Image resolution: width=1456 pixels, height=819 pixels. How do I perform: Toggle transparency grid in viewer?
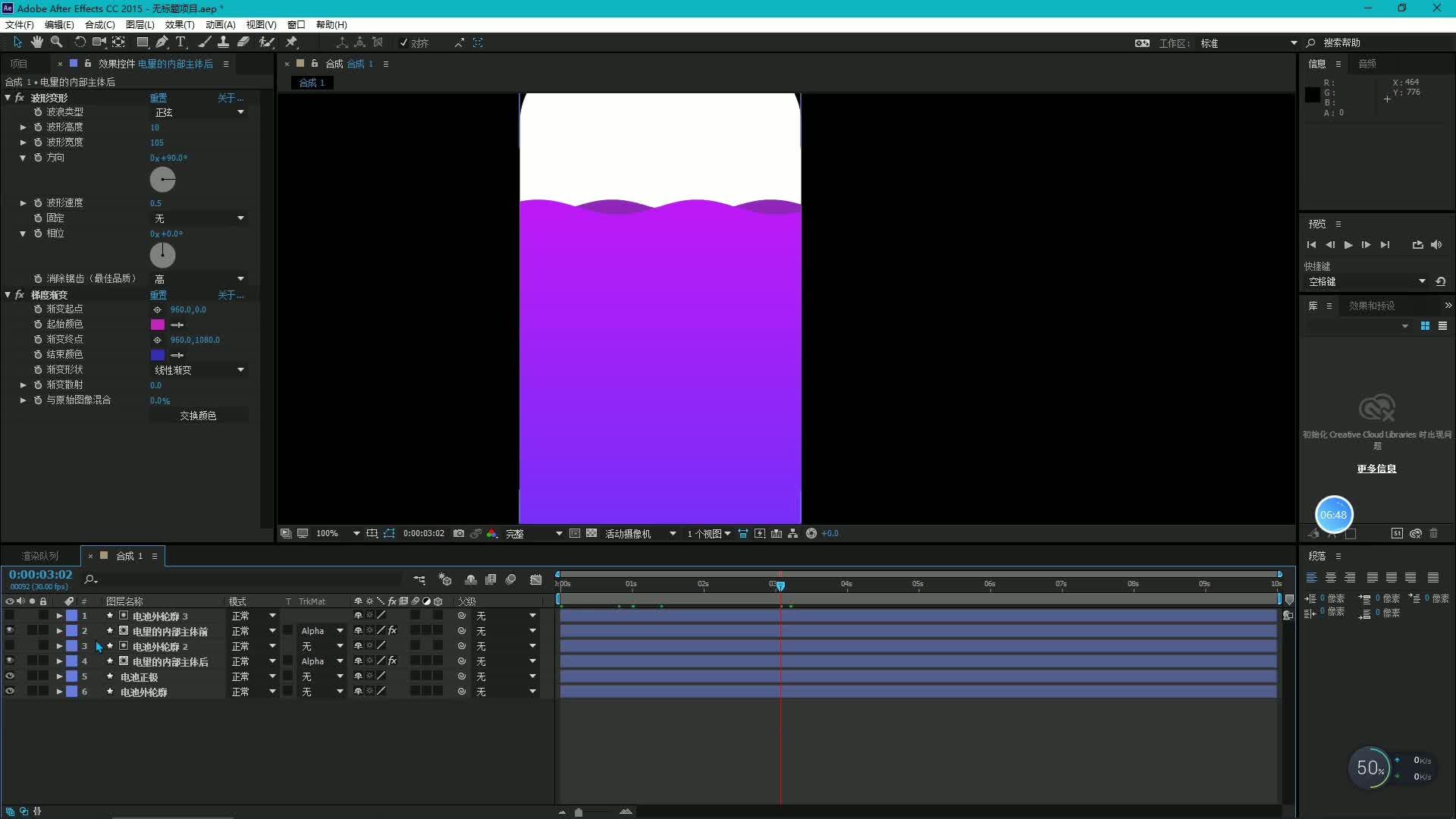[x=591, y=534]
